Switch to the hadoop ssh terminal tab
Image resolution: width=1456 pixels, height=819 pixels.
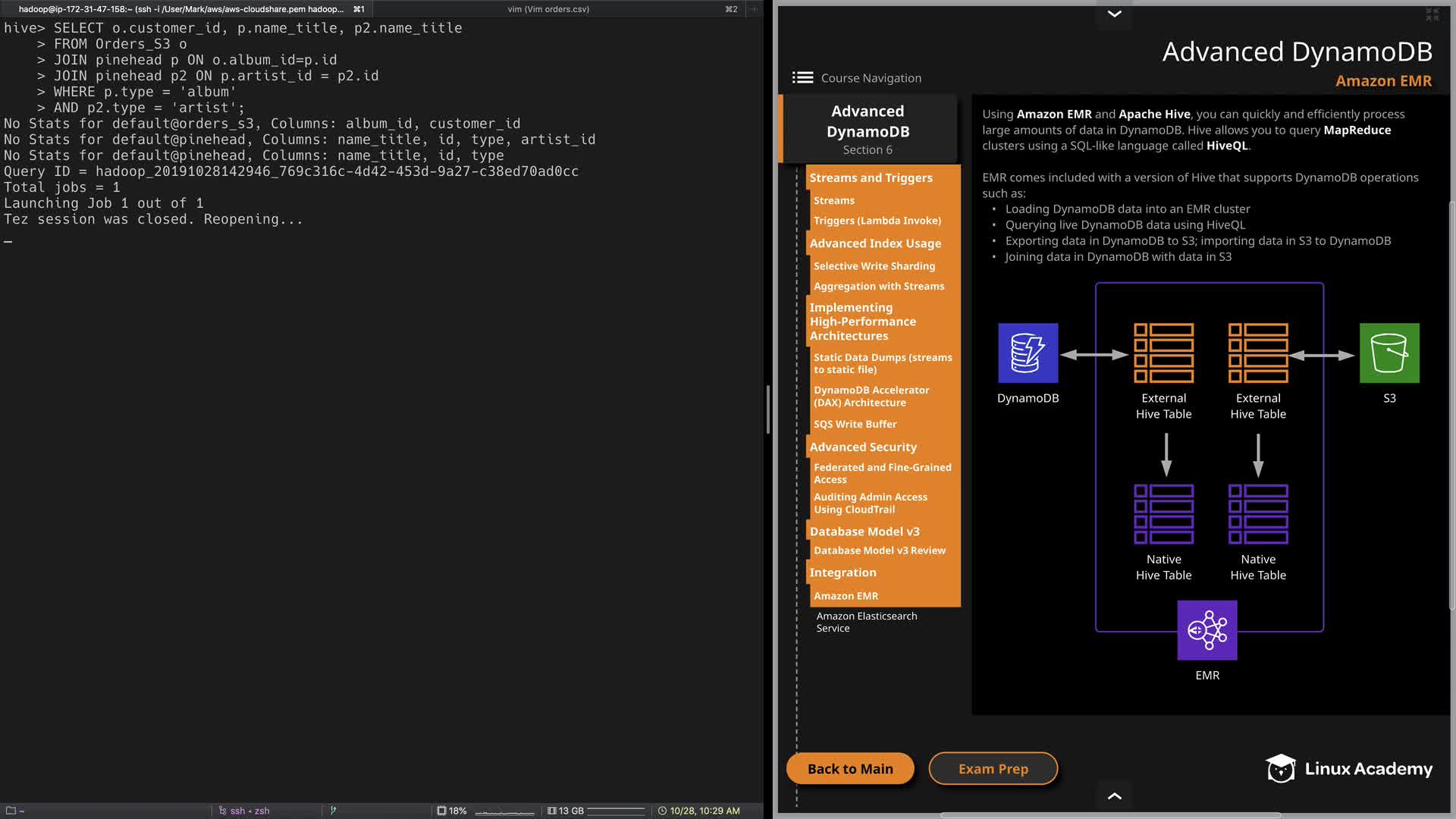pyautogui.click(x=182, y=9)
